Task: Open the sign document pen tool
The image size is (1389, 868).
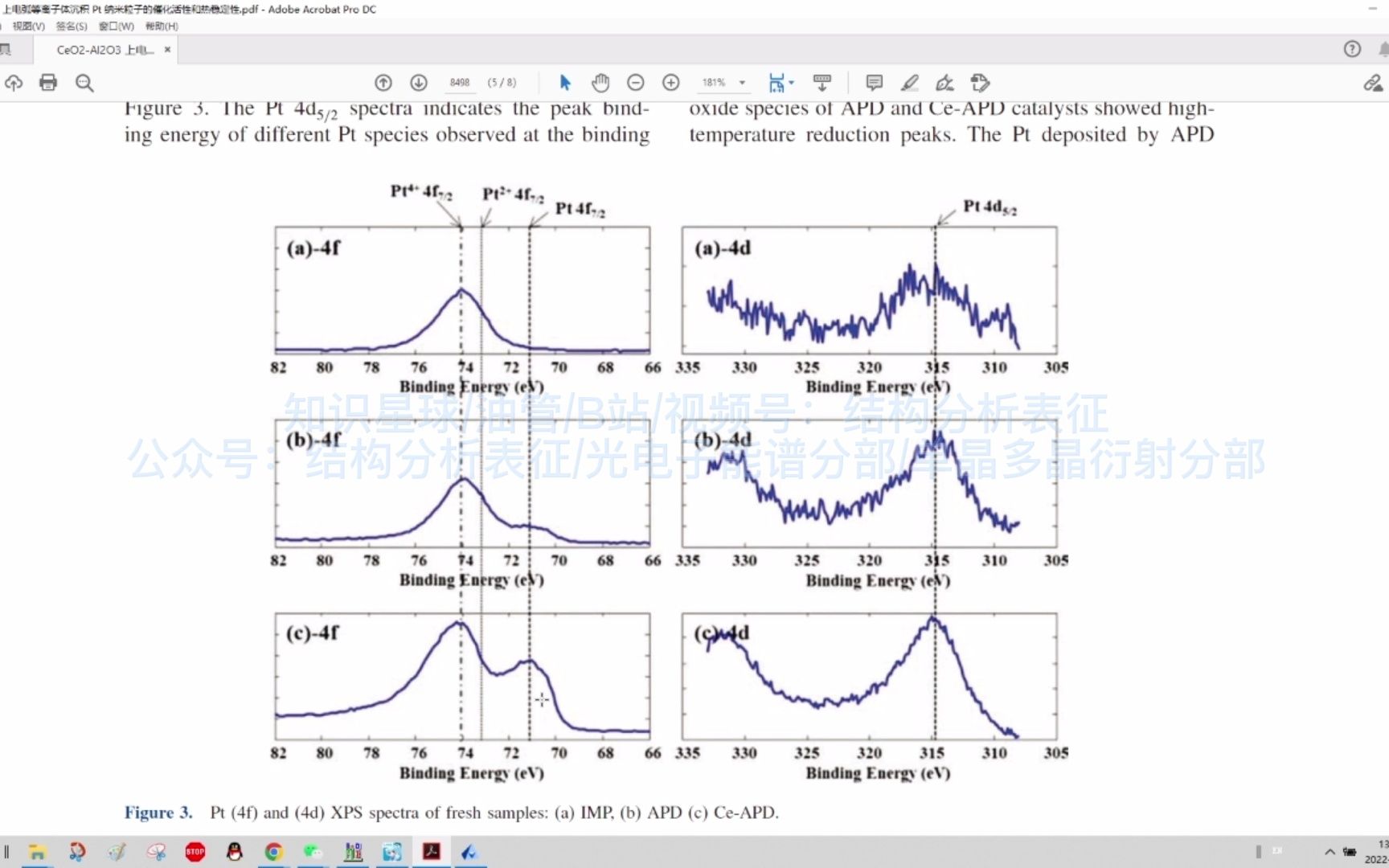Action: click(x=944, y=83)
